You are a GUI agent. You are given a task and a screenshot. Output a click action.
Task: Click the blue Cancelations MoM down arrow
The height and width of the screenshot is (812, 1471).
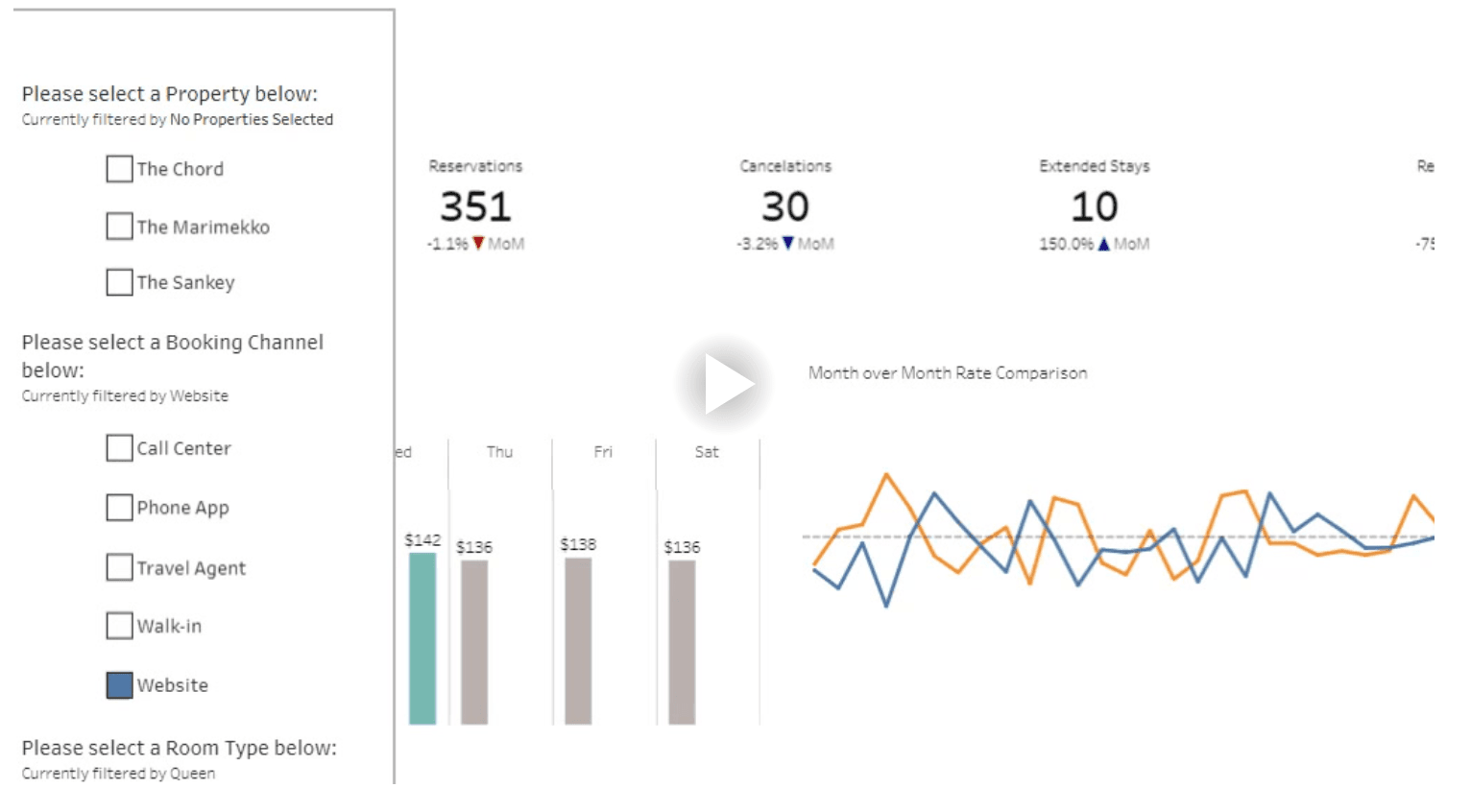[788, 244]
